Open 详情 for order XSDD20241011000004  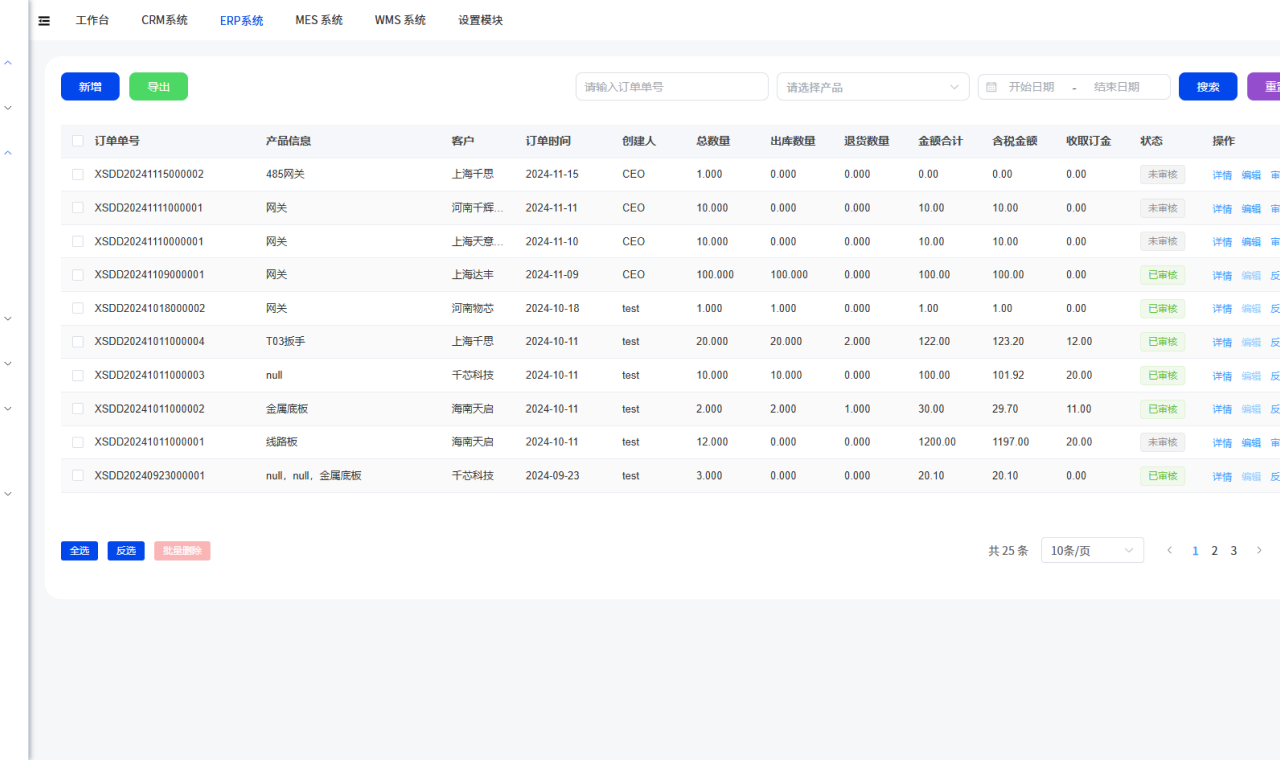coord(1222,343)
